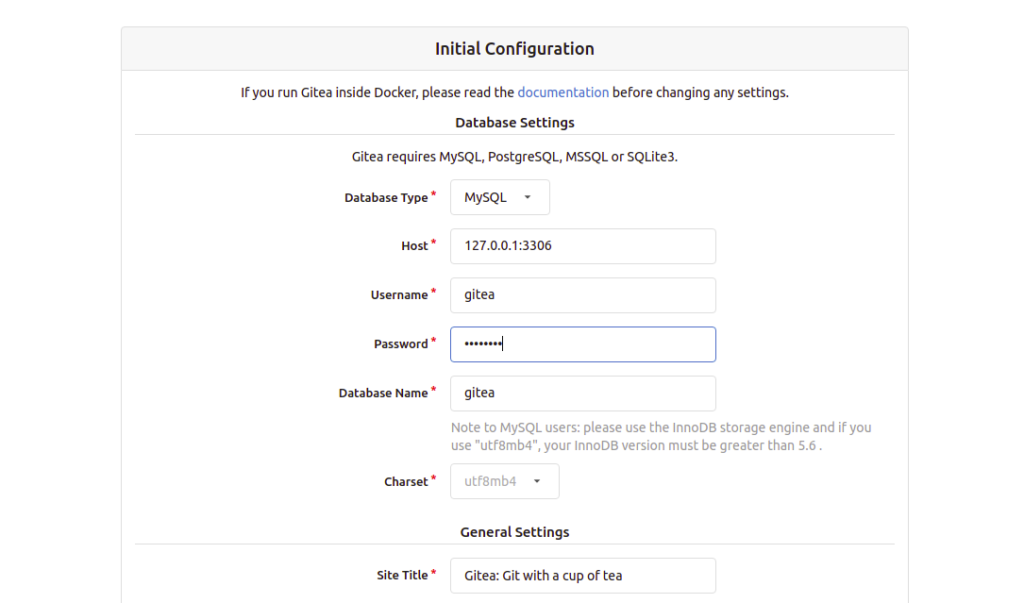
Task: Click the Charset field label
Action: coord(406,481)
